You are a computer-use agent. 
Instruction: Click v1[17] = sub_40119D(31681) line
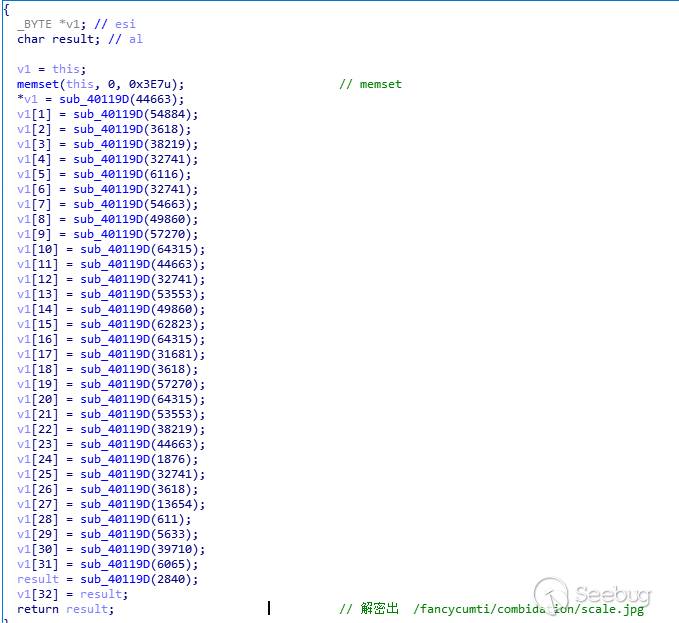pos(111,355)
